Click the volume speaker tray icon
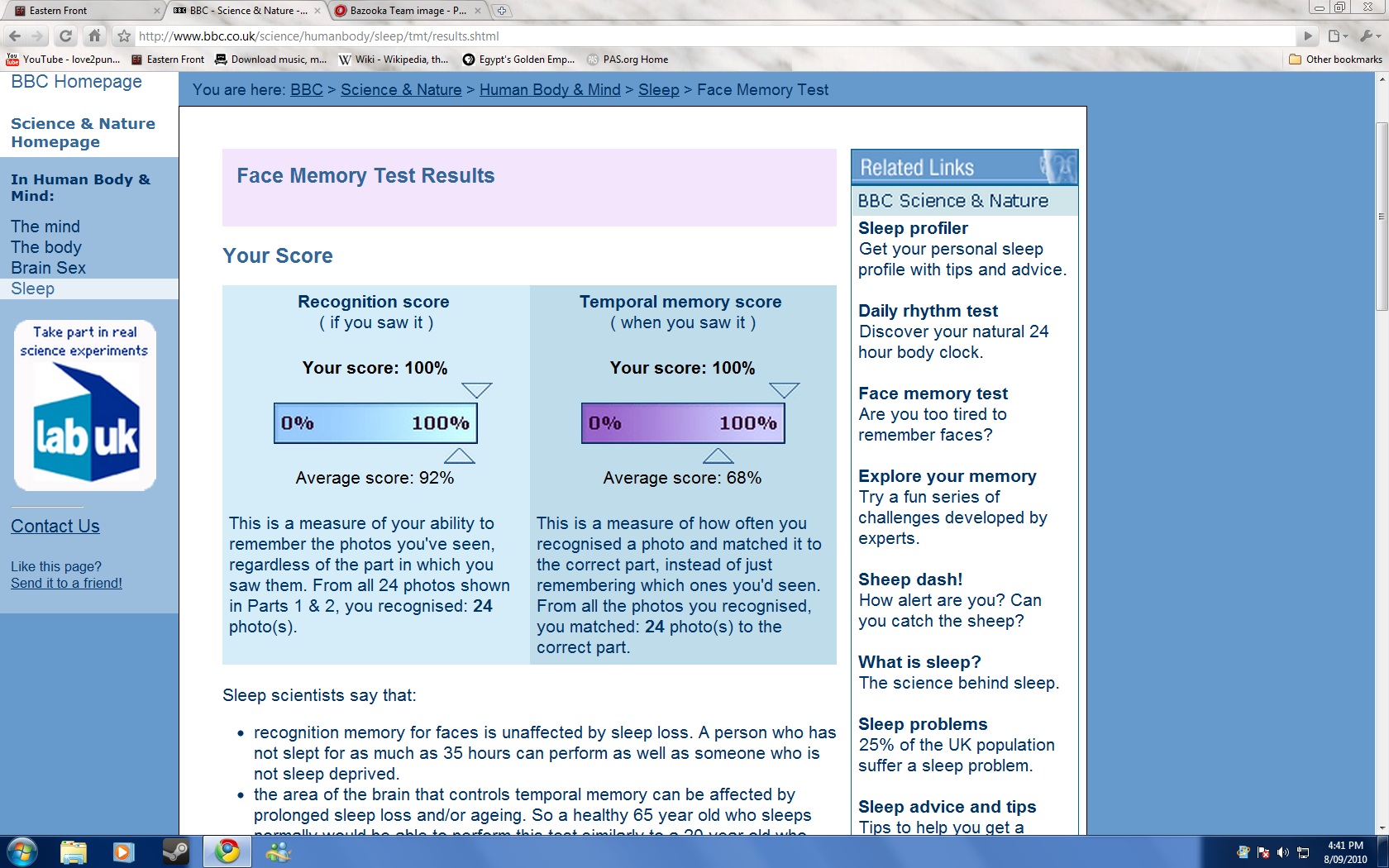The image size is (1389, 868). tap(1283, 852)
